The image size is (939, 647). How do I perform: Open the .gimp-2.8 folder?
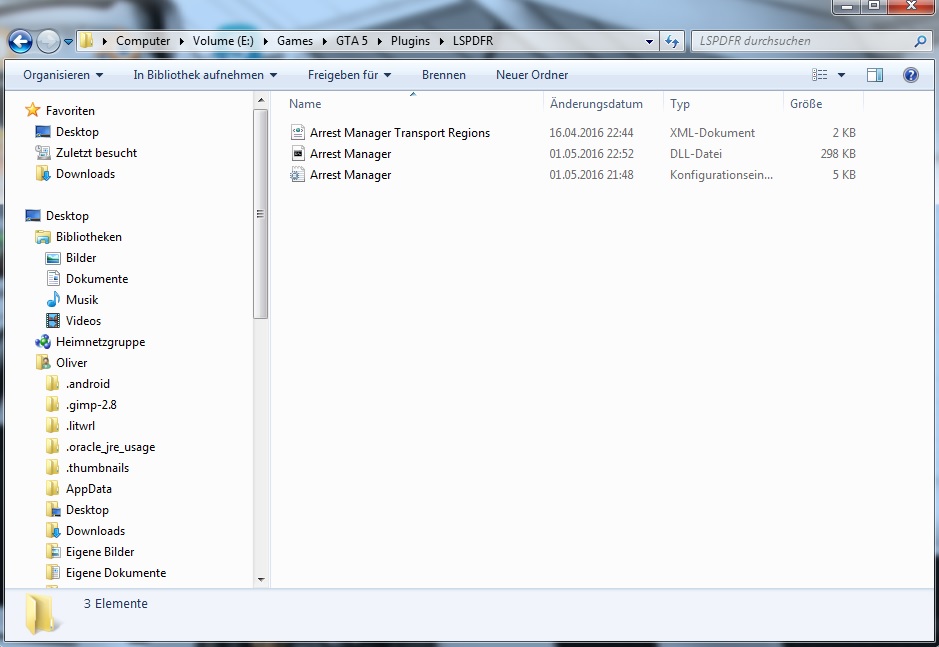[91, 405]
